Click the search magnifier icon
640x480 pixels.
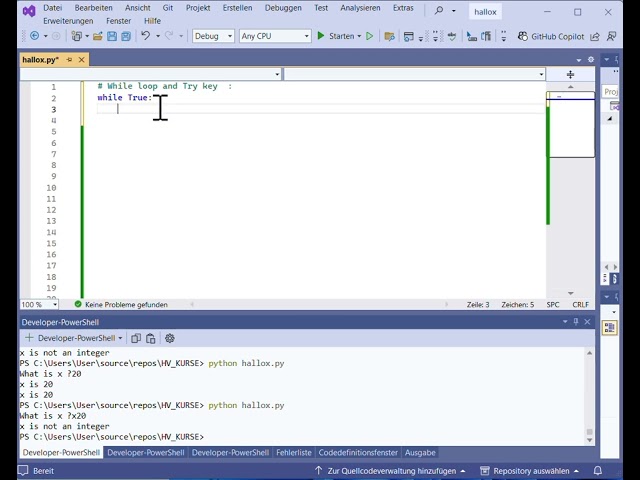[x=439, y=10]
